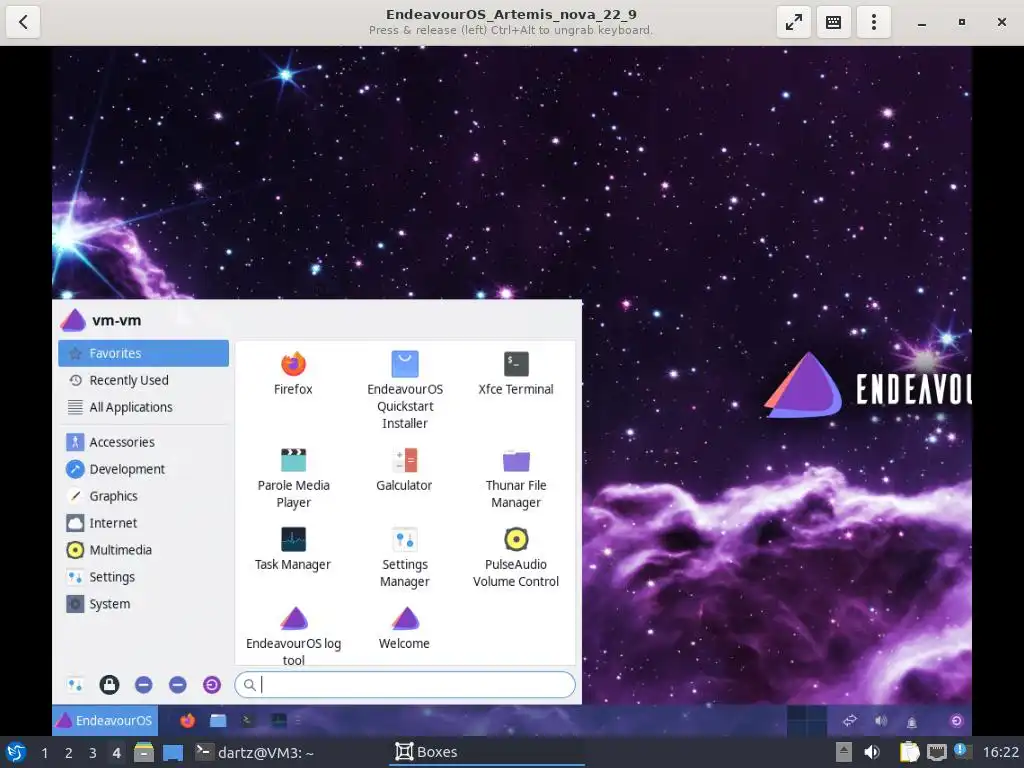
Task: Click the vm-vm user profile picture
Action: pyautogui.click(x=73, y=320)
